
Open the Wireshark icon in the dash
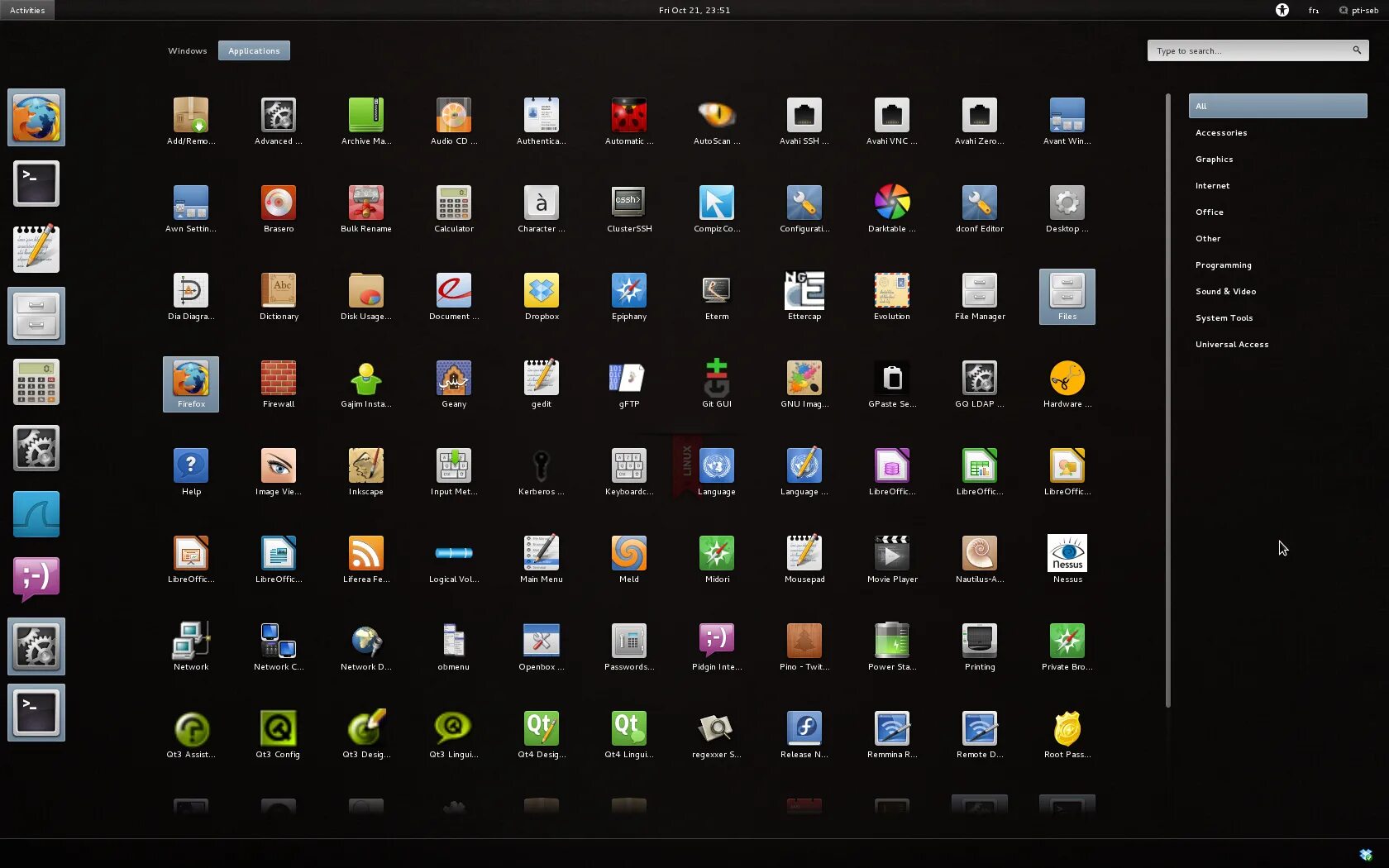[x=36, y=514]
